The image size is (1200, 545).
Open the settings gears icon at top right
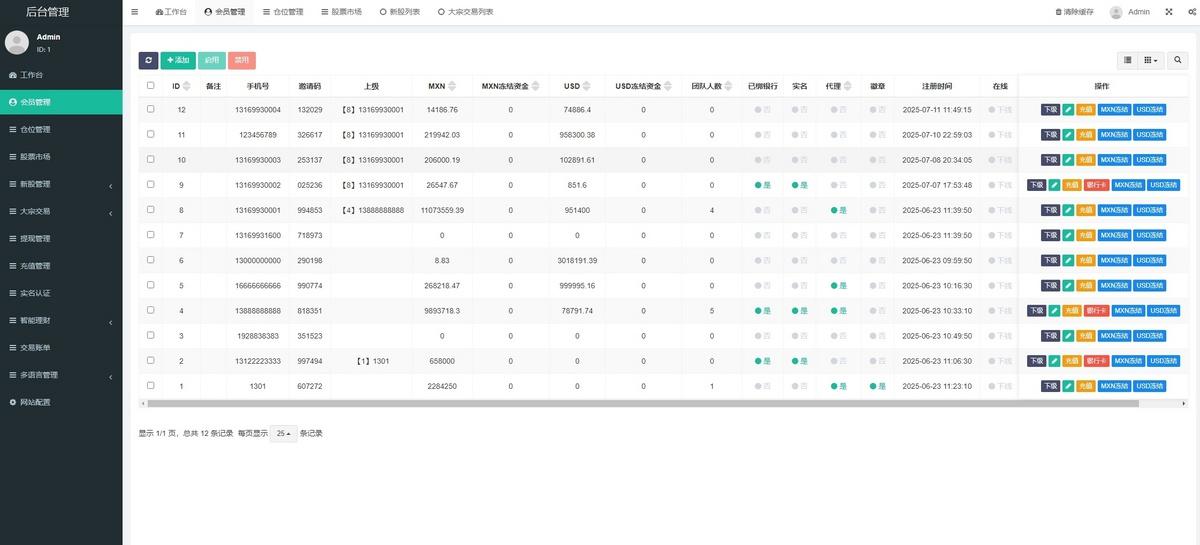pos(1189,12)
